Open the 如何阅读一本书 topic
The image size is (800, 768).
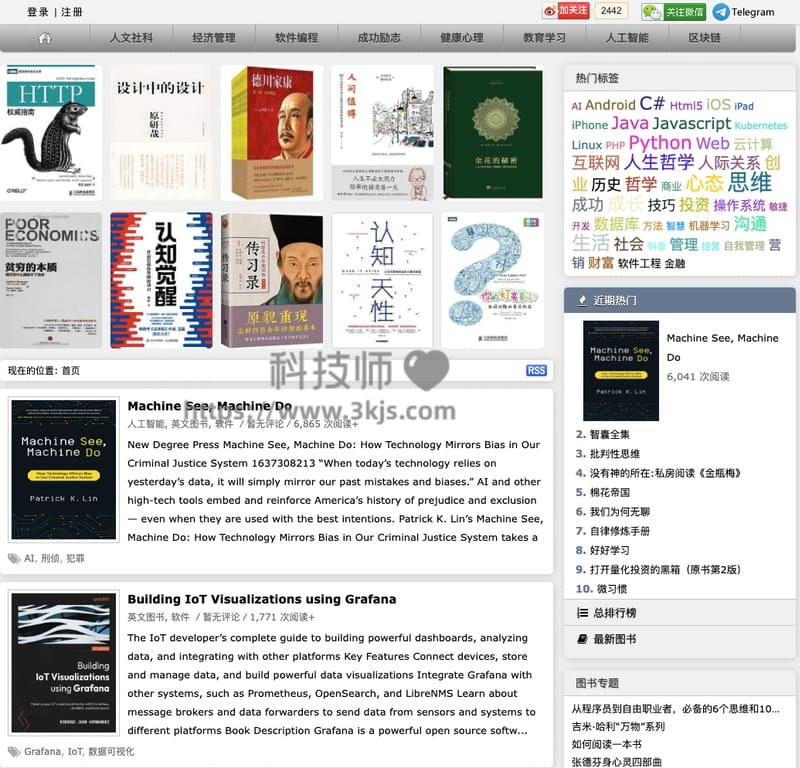[x=607, y=745]
